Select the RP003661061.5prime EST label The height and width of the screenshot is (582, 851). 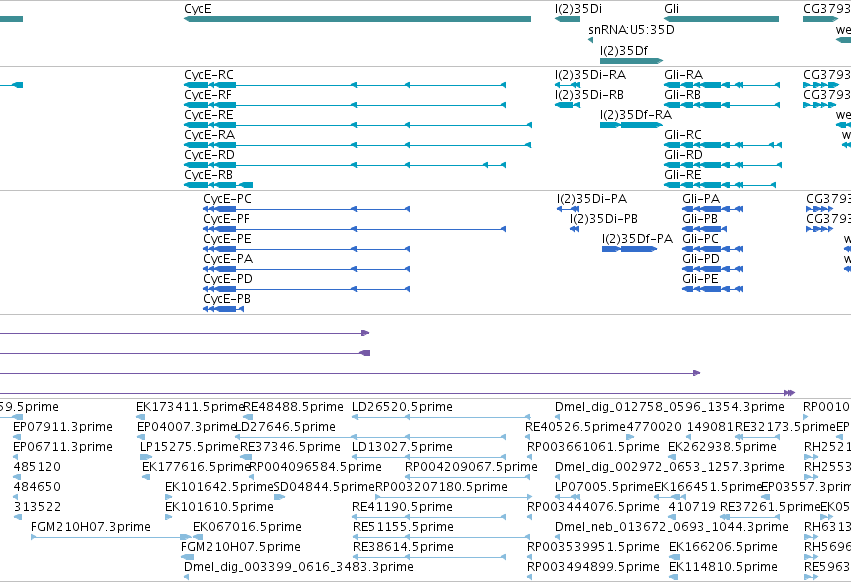tap(593, 447)
